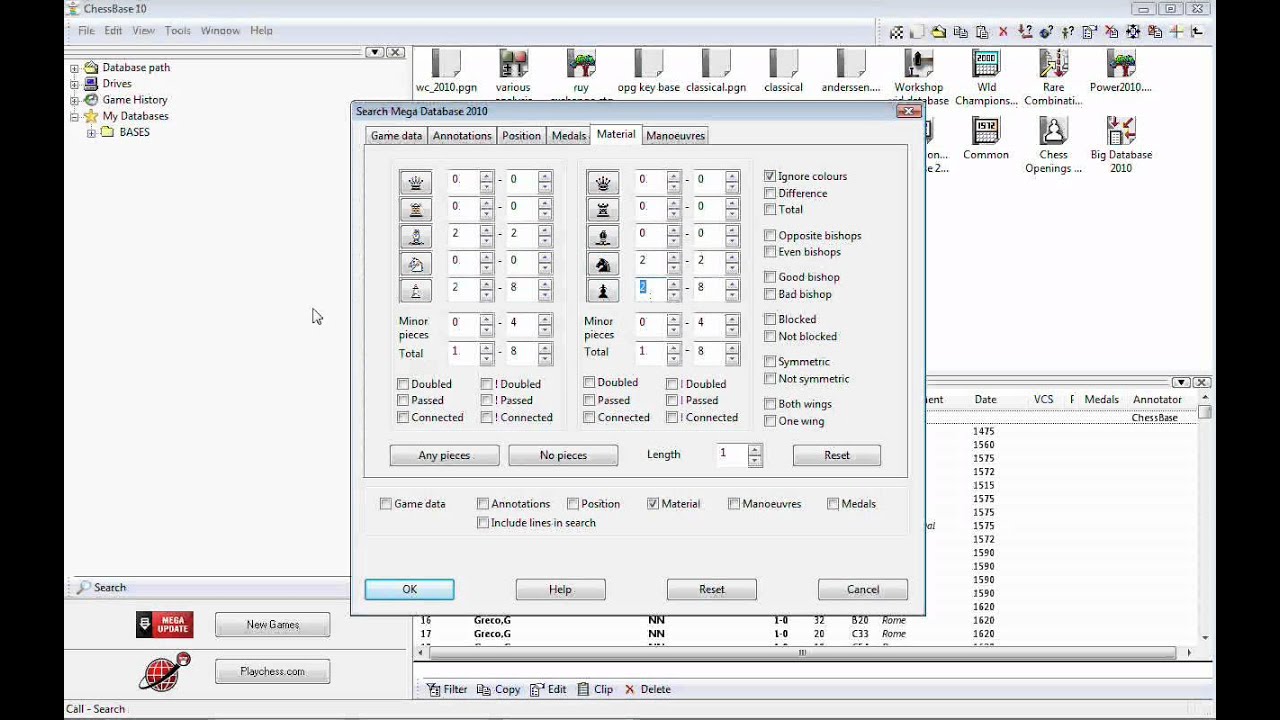Click the Help button in the dialog
The height and width of the screenshot is (720, 1280).
(560, 589)
